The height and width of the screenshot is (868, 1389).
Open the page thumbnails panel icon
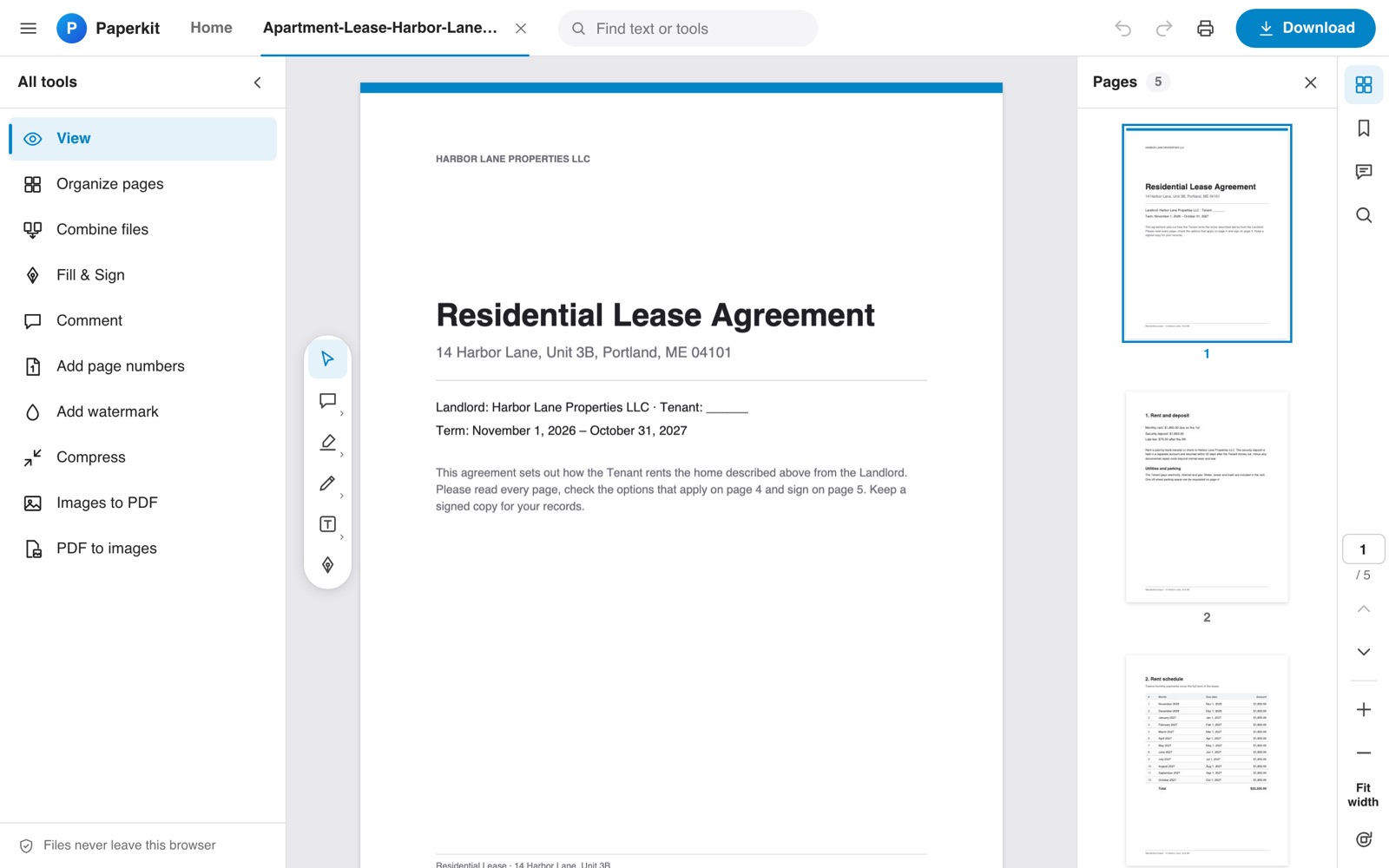pos(1364,84)
